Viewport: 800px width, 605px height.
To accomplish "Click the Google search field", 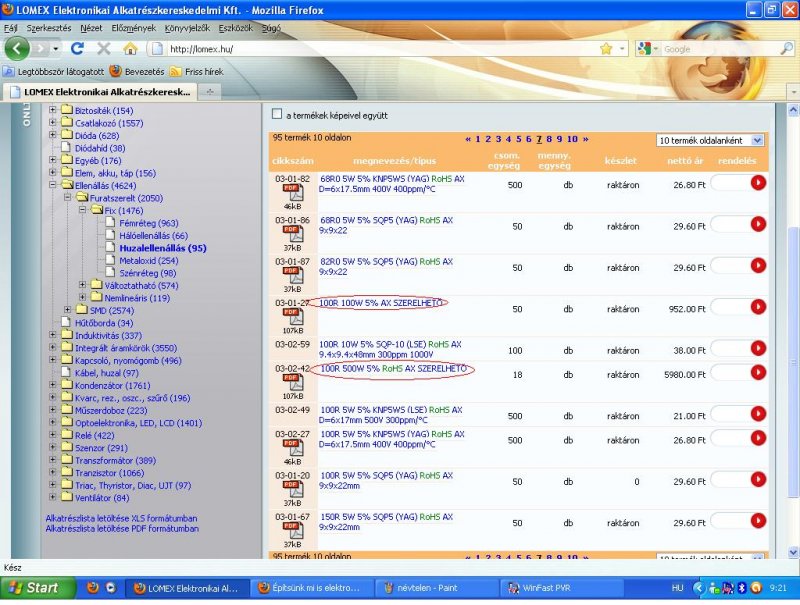I will (x=720, y=49).
